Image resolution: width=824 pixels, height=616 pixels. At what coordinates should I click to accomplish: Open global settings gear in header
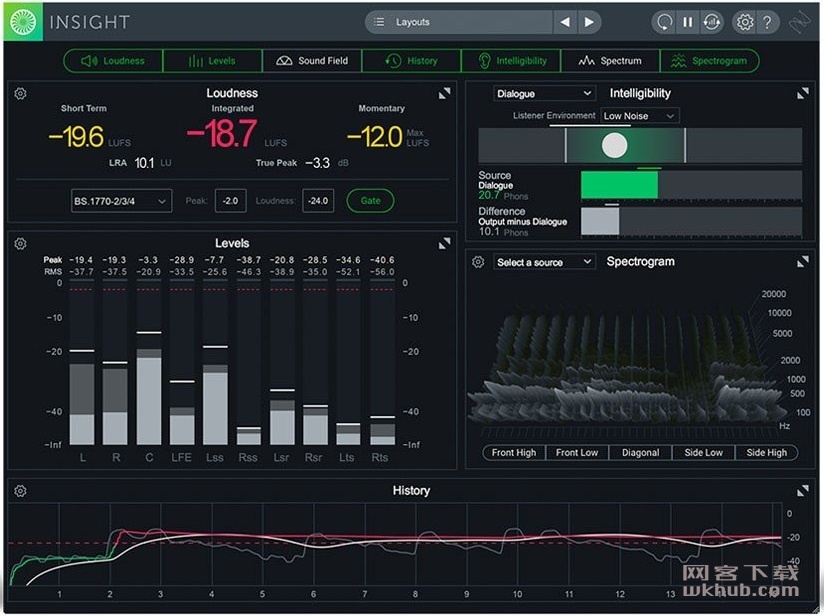pyautogui.click(x=745, y=22)
